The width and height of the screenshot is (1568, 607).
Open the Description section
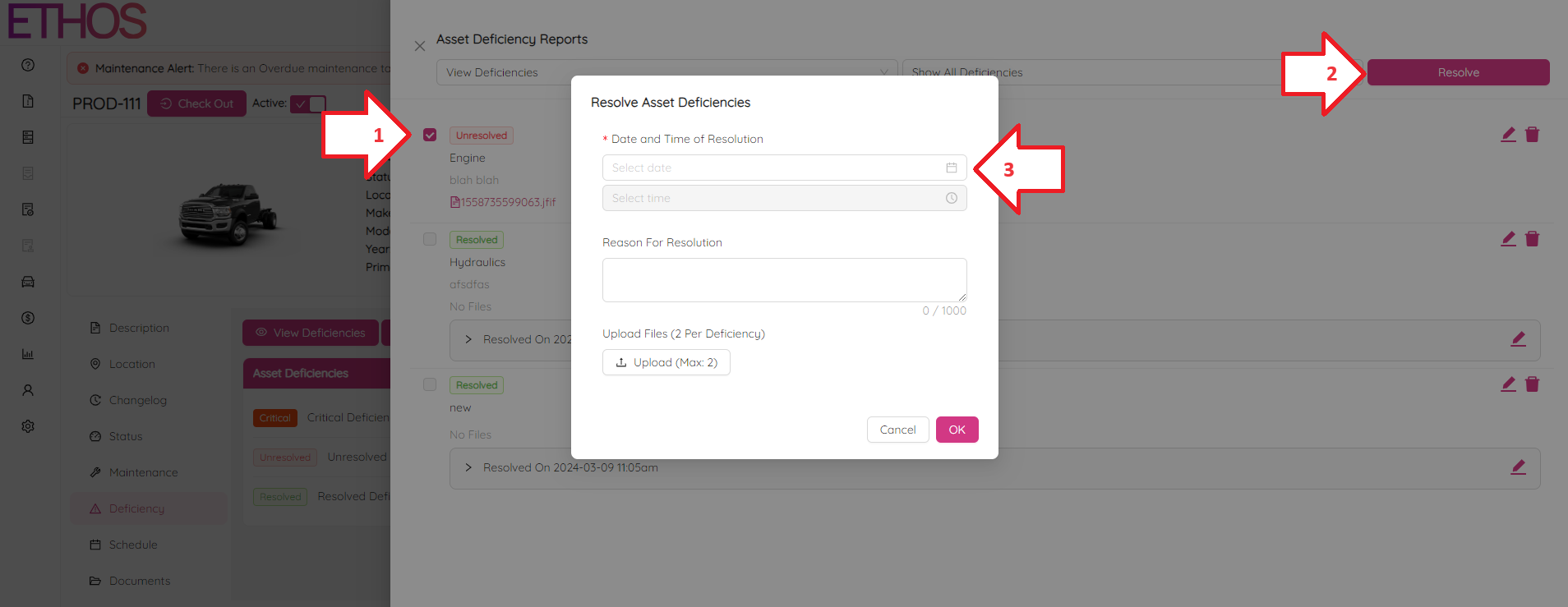pyautogui.click(x=139, y=328)
